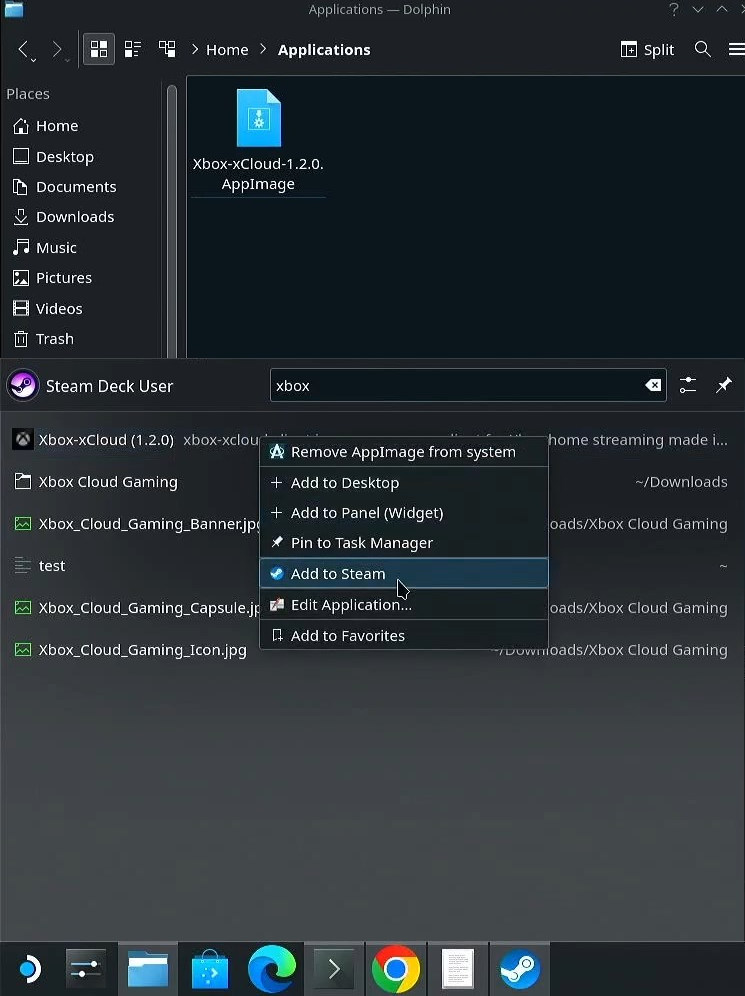Viewport: 745px width, 996px height.
Task: Click Dolphin help question mark button
Action: pyautogui.click(x=674, y=10)
